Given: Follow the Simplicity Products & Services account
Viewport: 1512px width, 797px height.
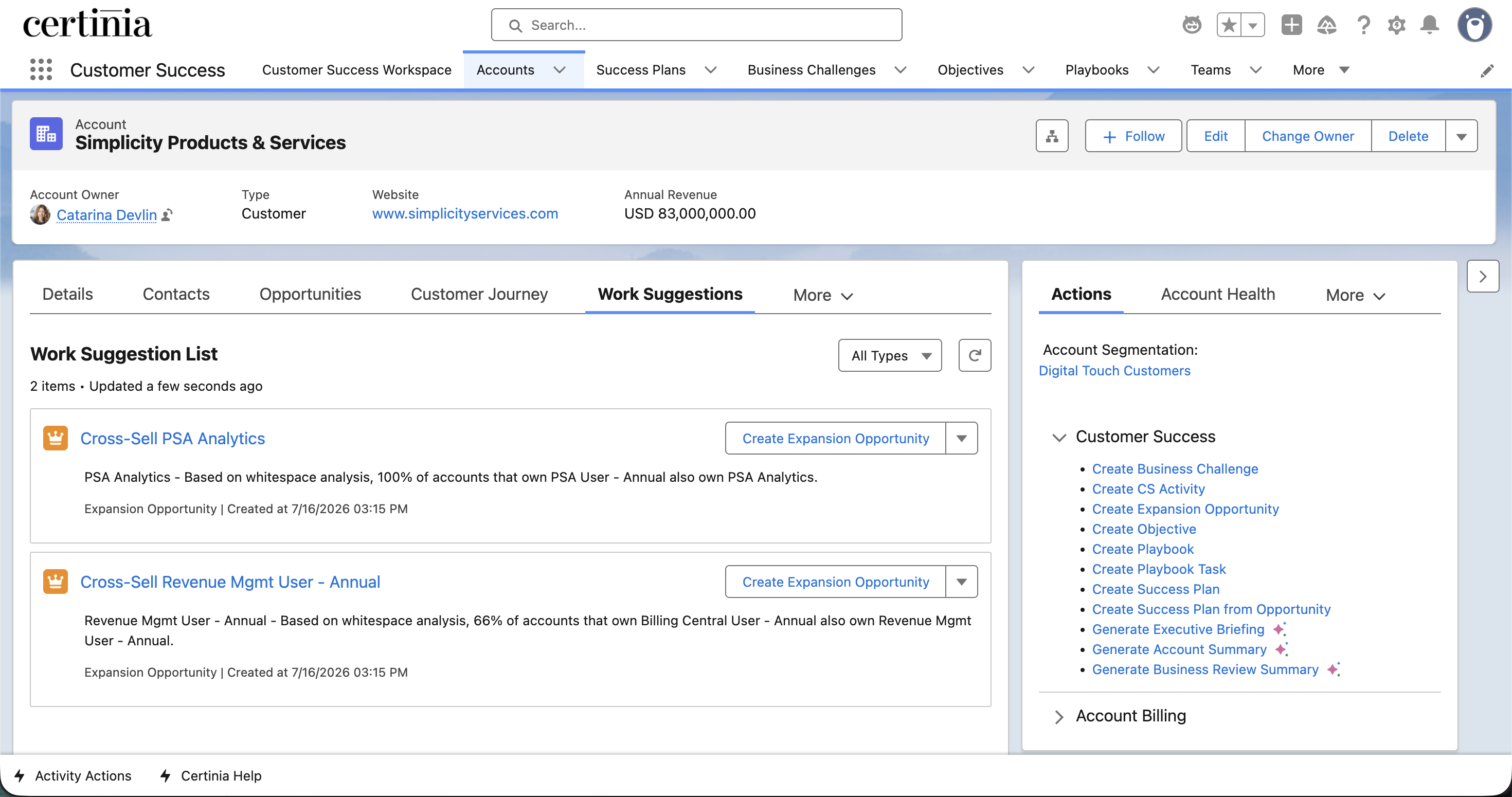Looking at the screenshot, I should click(x=1133, y=136).
